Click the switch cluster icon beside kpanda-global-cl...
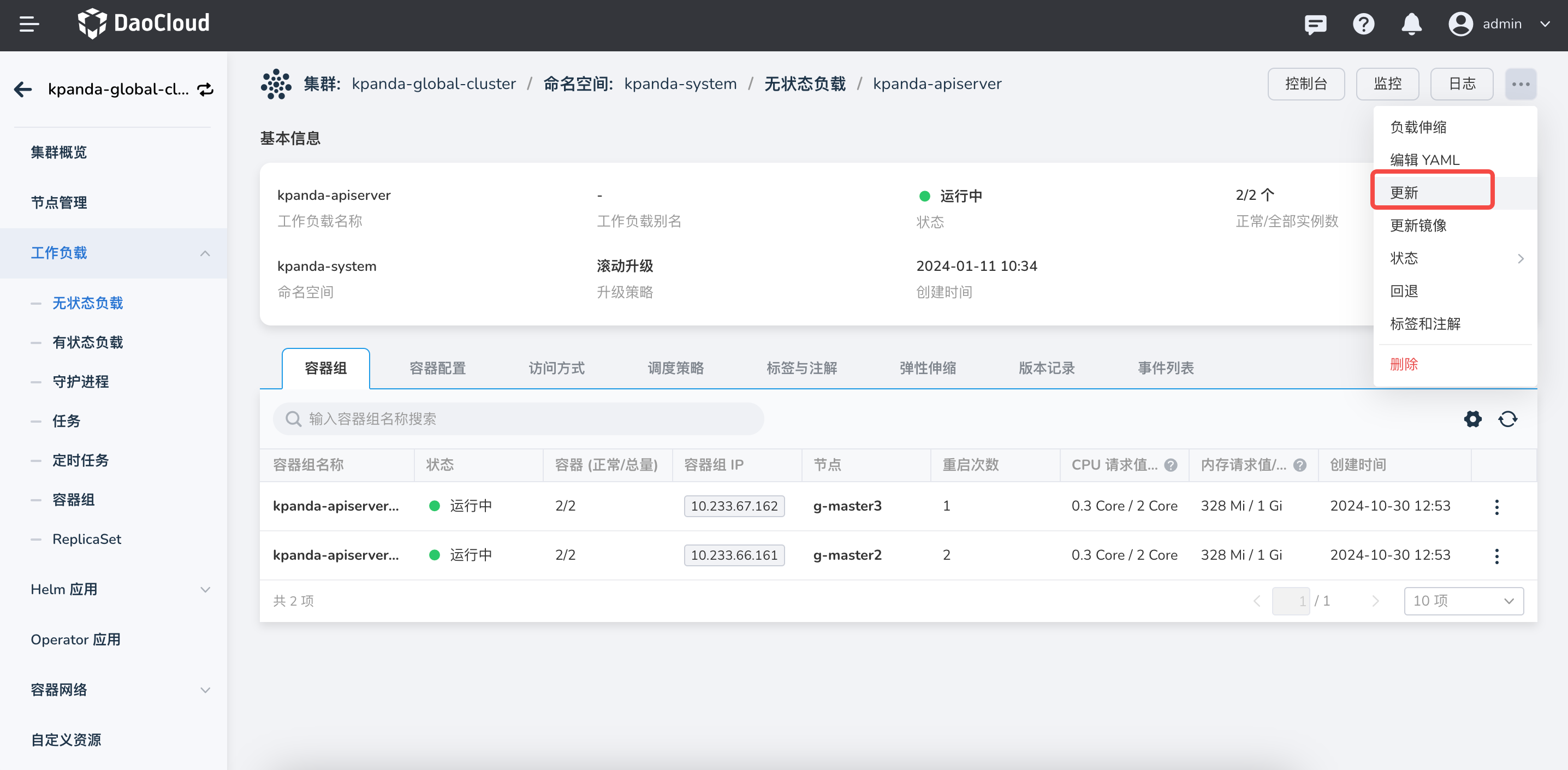 tap(206, 90)
